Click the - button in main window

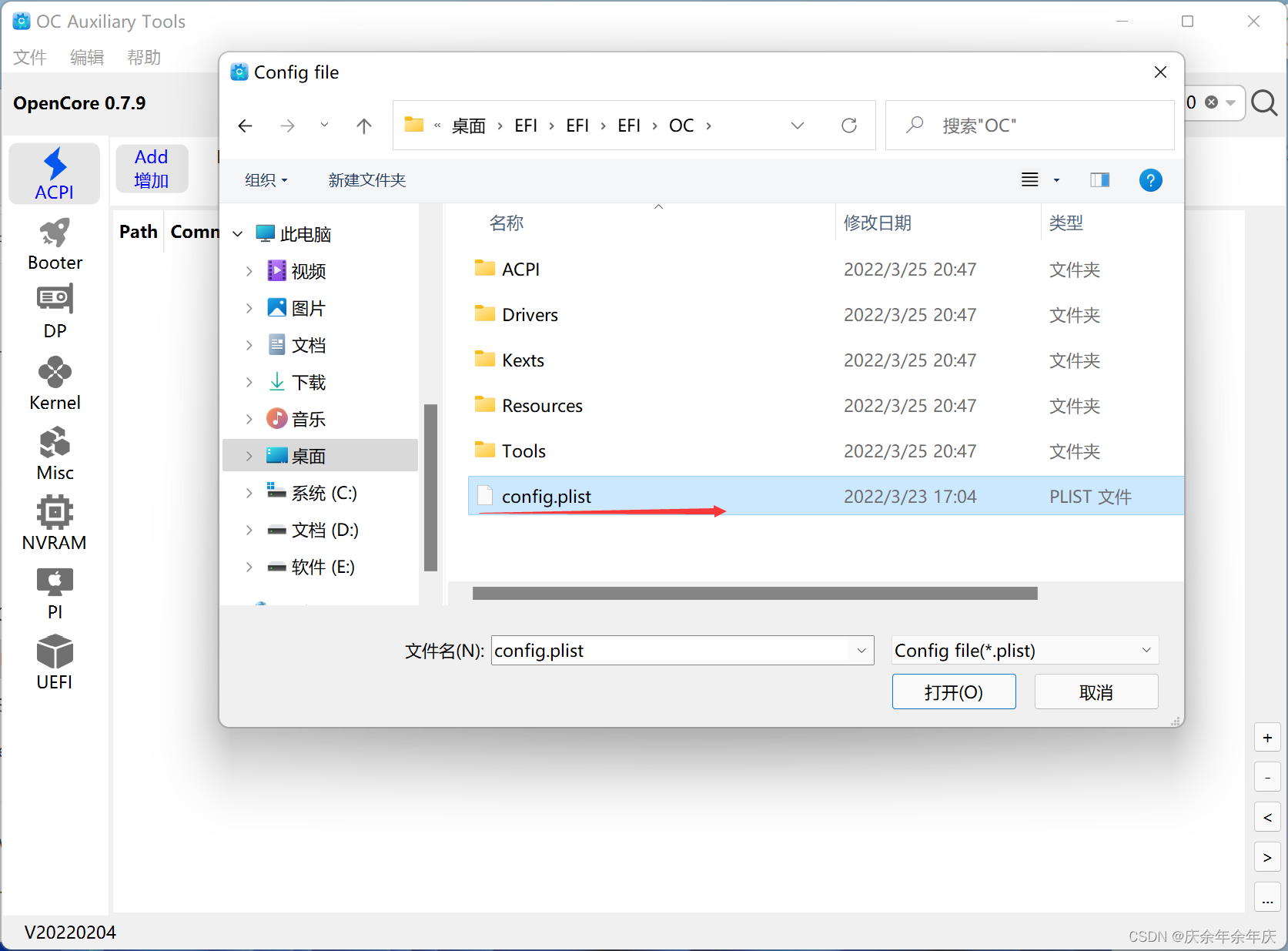pyautogui.click(x=1267, y=778)
